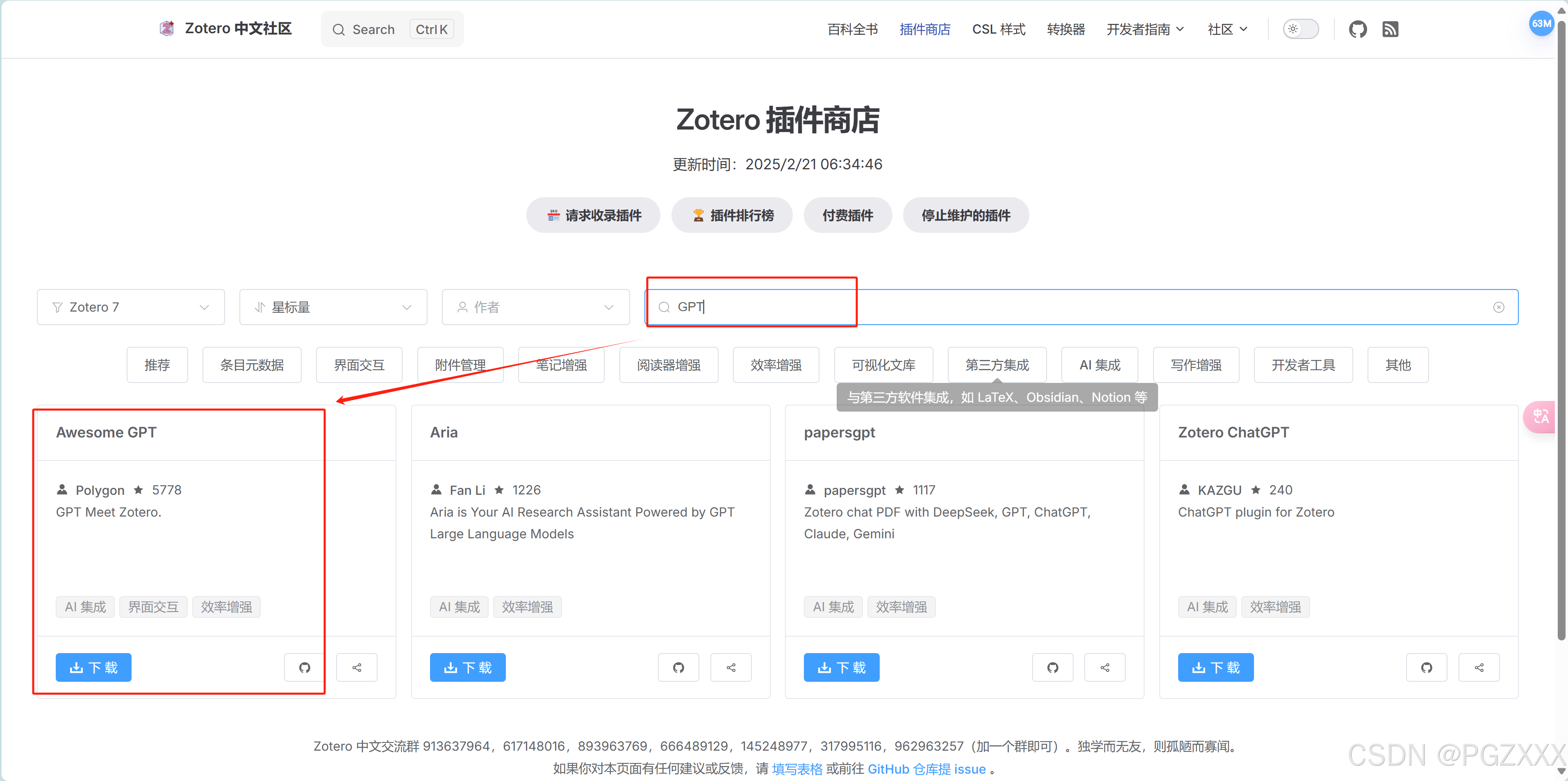The width and height of the screenshot is (1568, 781).
Task: Select the 第三方集成 category tag
Action: click(x=997, y=365)
